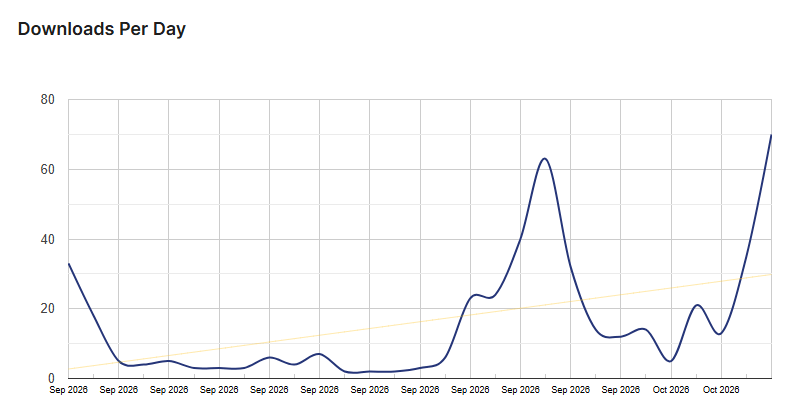Click the "Downloads Per Day" chart title

pyautogui.click(x=102, y=29)
